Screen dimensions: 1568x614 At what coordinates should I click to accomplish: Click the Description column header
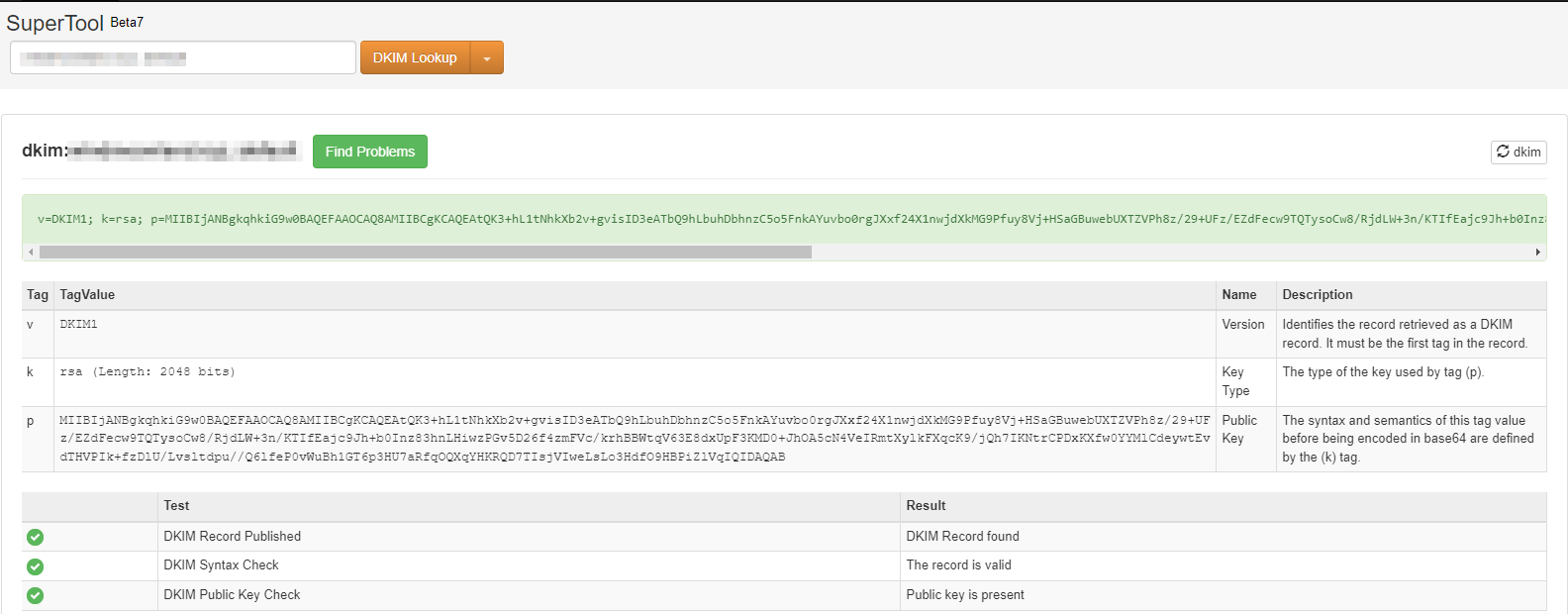pyautogui.click(x=1317, y=295)
